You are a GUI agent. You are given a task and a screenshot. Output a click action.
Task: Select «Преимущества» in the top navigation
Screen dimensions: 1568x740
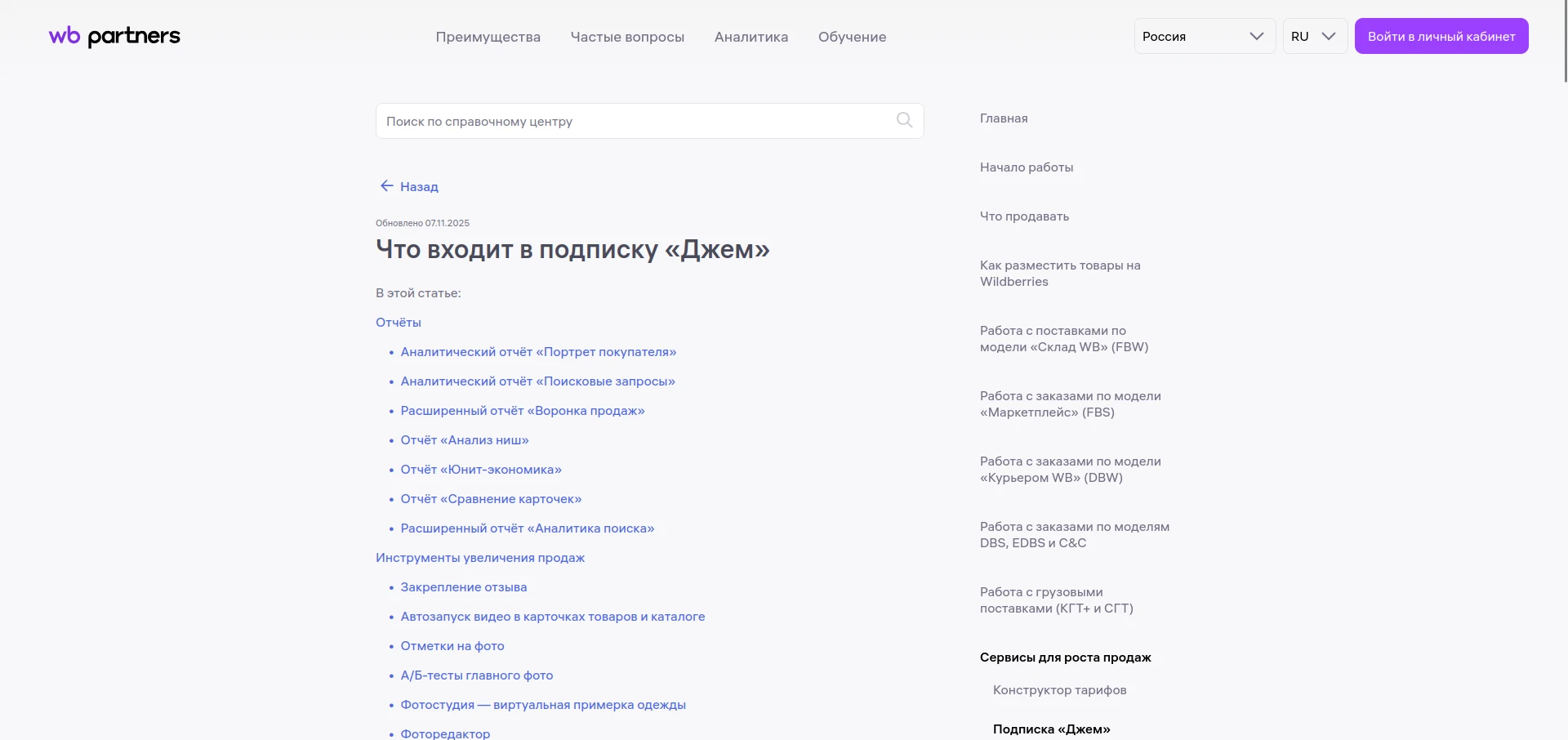(x=488, y=37)
